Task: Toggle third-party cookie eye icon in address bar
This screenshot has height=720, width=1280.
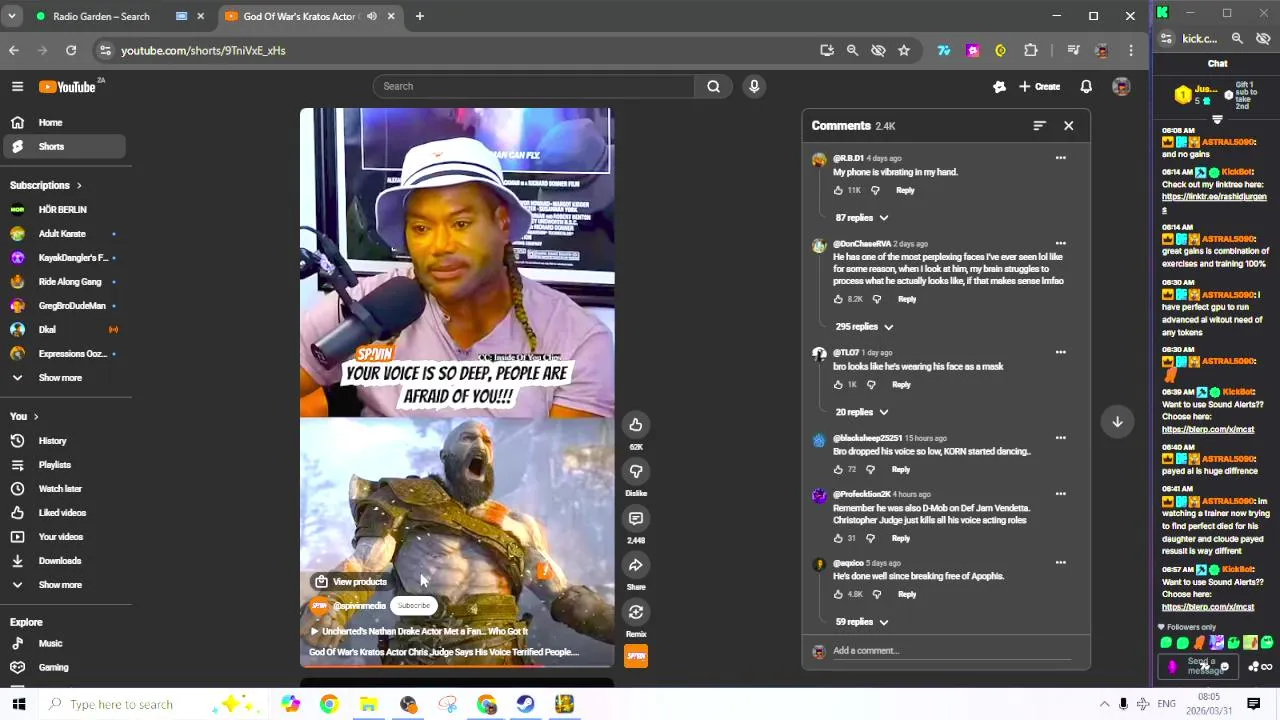Action: (878, 50)
